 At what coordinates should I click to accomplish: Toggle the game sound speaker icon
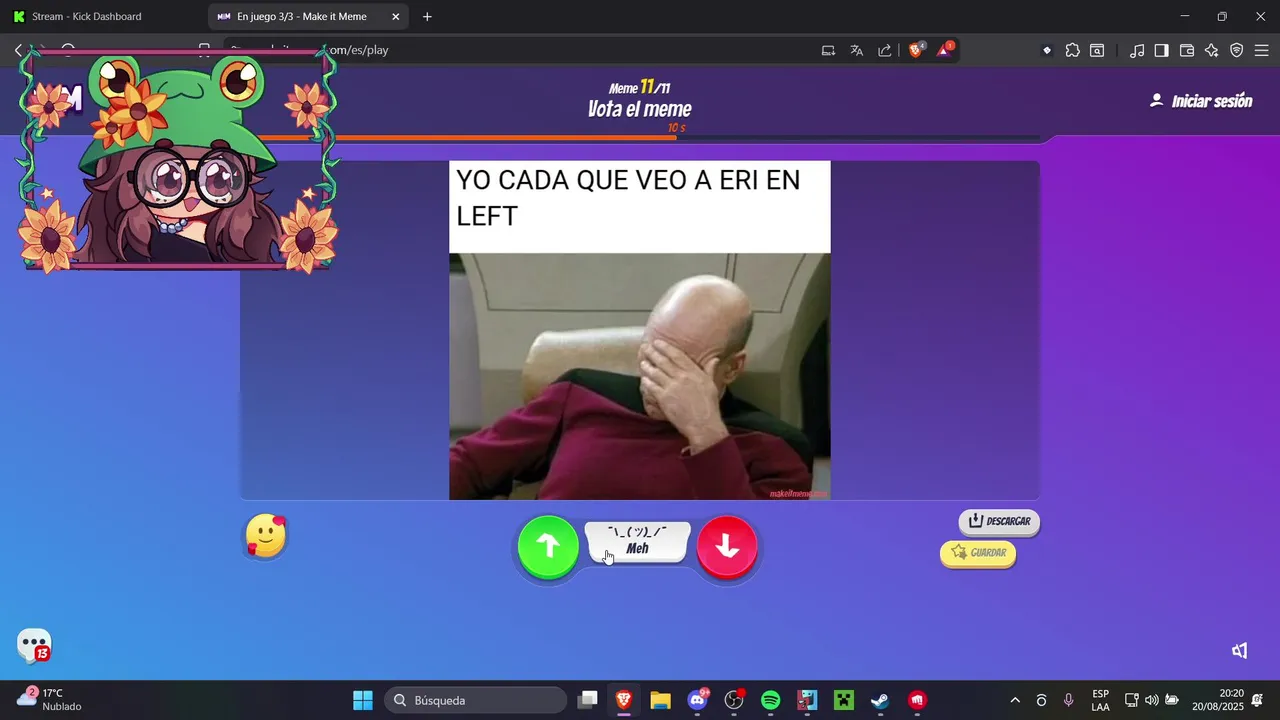(x=1240, y=651)
